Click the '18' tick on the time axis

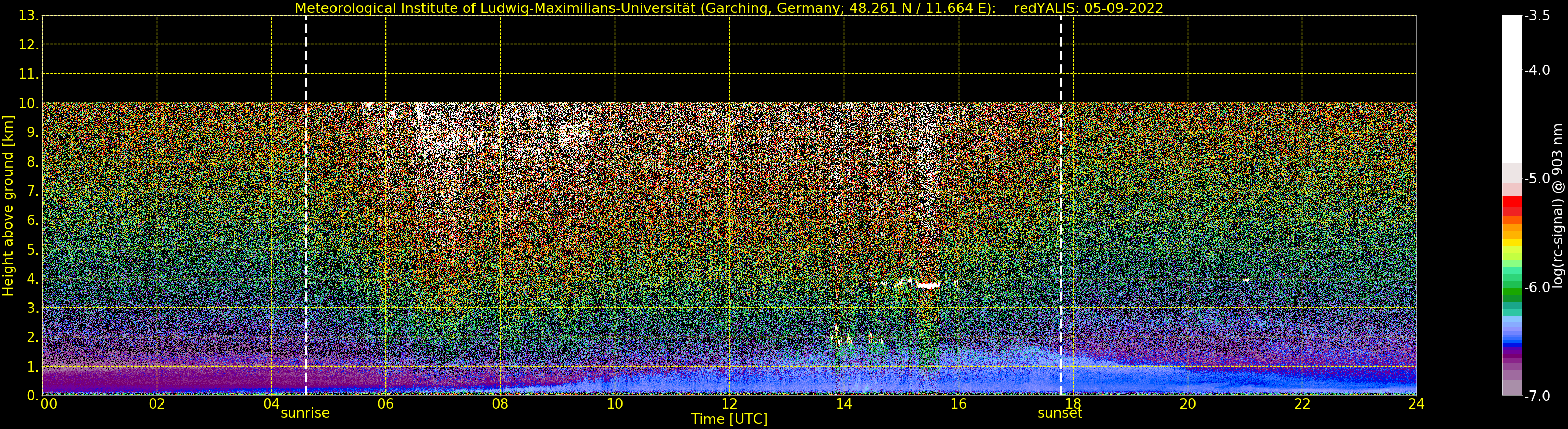(x=1073, y=404)
